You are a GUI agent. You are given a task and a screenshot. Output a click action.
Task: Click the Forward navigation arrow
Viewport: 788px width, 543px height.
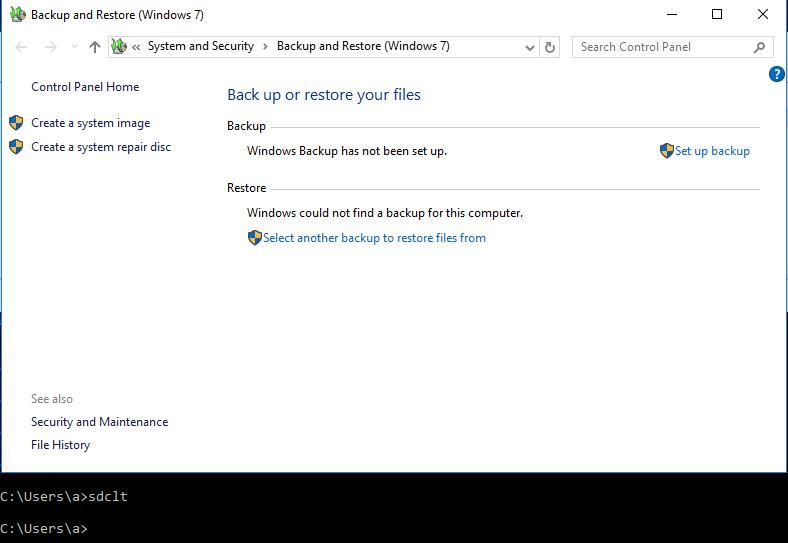tap(51, 47)
